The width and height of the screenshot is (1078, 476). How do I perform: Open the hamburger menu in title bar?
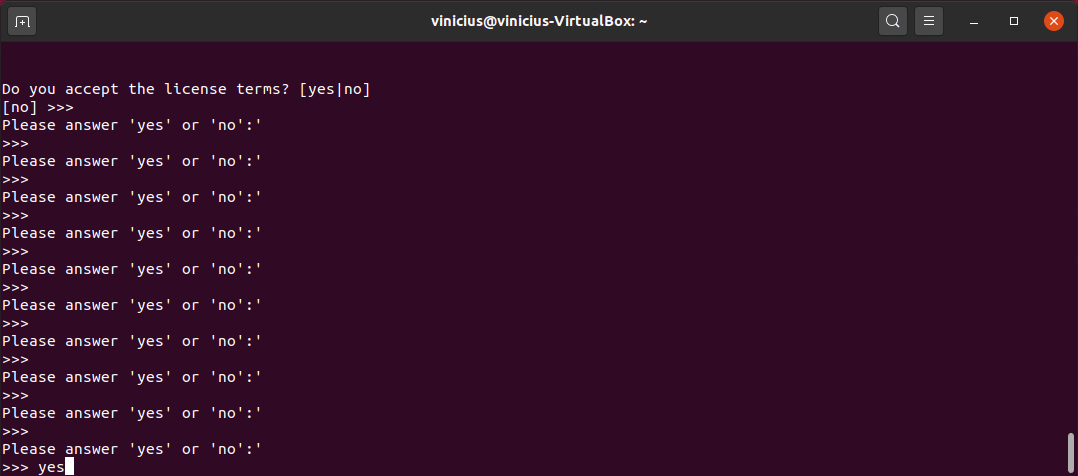click(928, 21)
